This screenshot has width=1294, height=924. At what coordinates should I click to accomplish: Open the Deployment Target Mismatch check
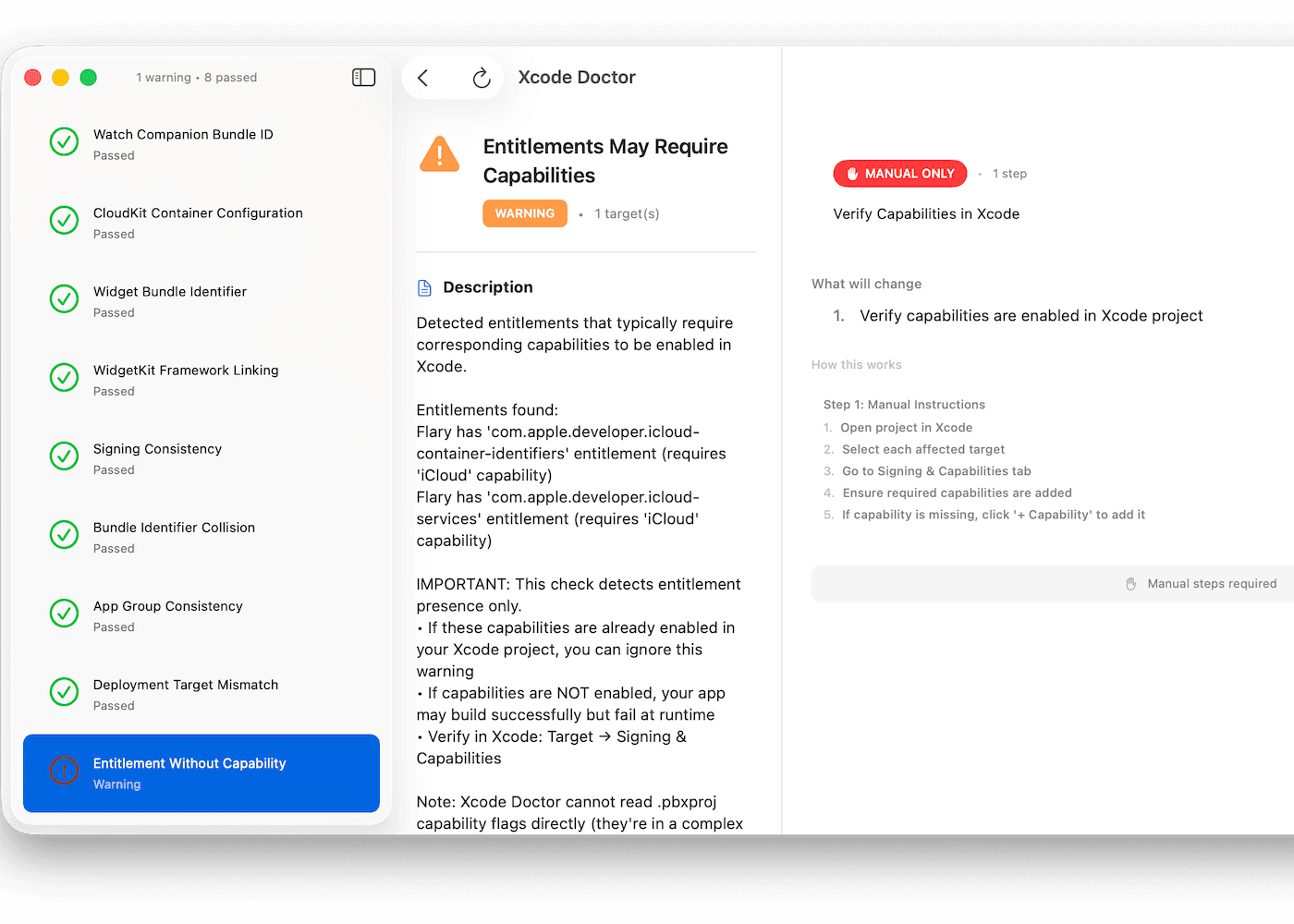pos(185,693)
